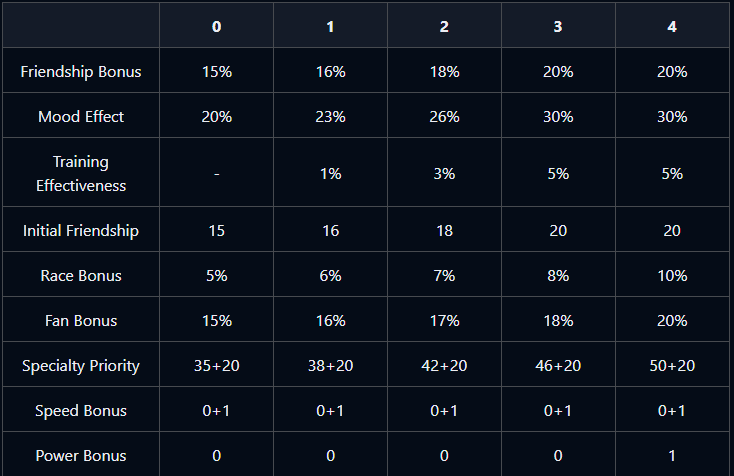Click the dash cell in Training Effectiveness

tap(216, 174)
